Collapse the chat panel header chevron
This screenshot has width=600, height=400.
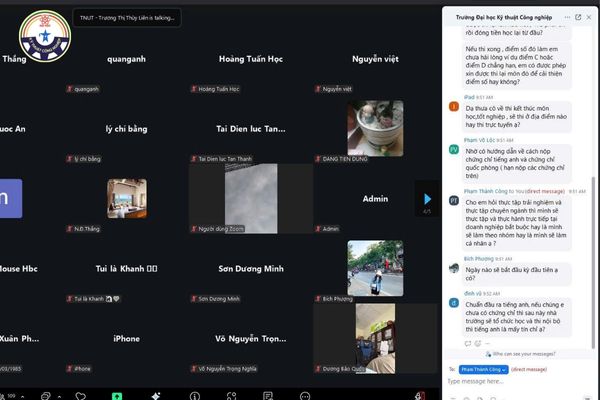(x=565, y=17)
